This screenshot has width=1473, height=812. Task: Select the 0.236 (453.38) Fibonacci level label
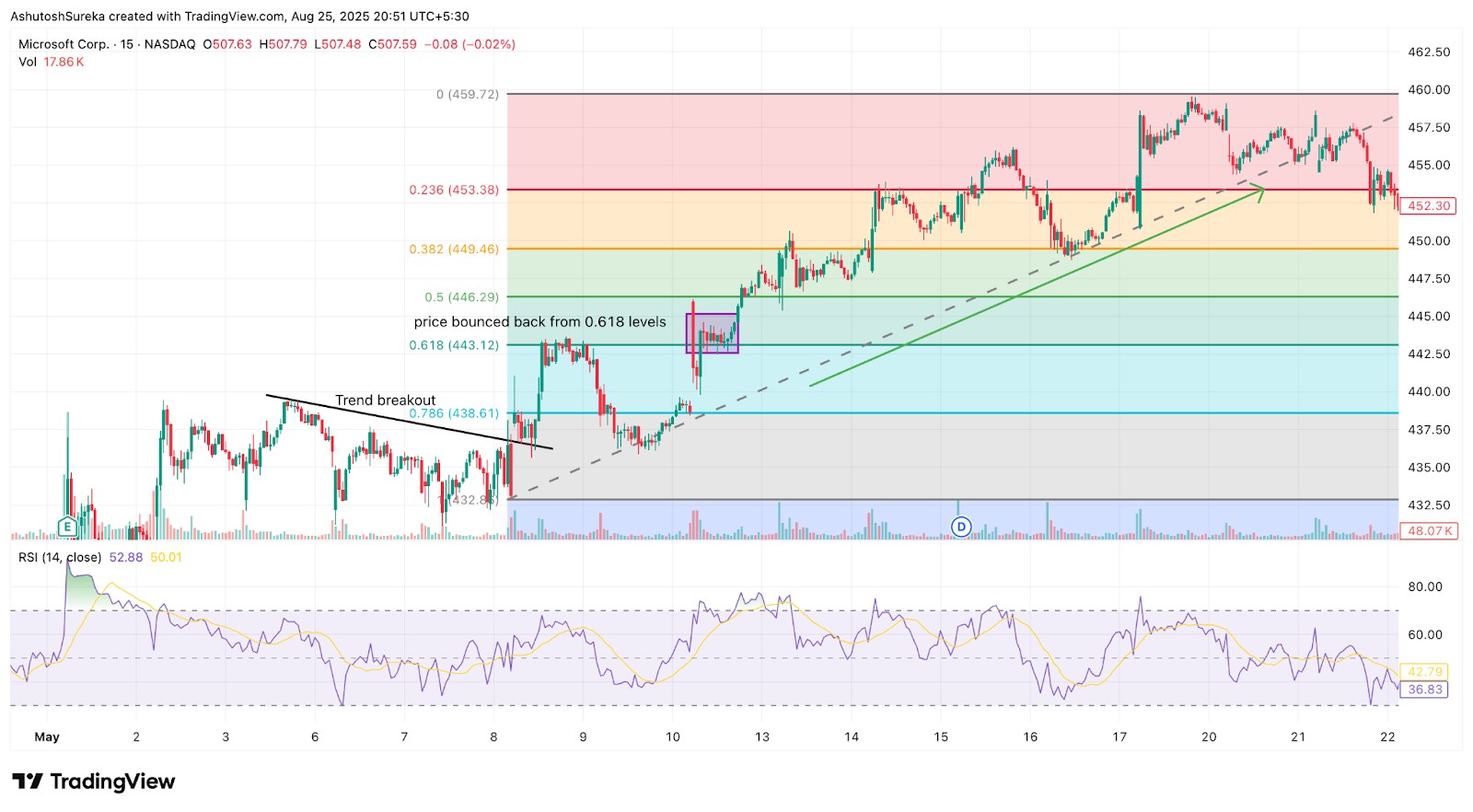click(x=454, y=190)
